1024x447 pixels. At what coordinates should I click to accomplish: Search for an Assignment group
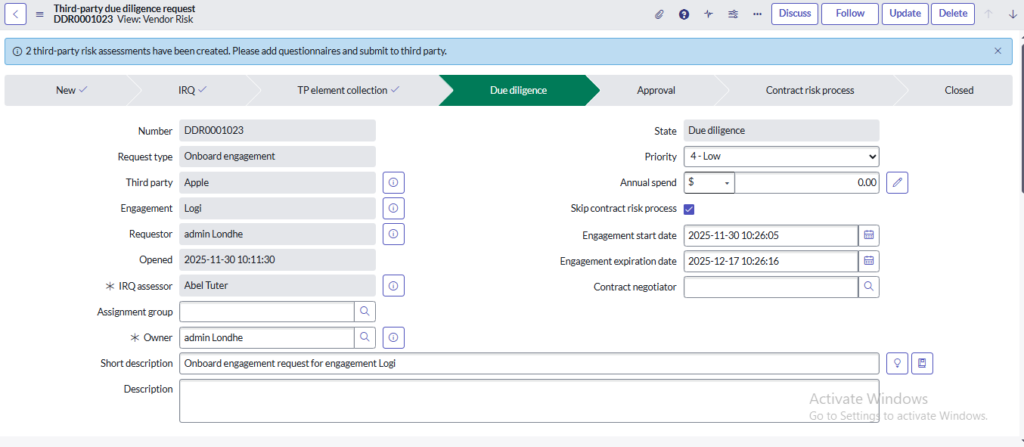point(365,312)
